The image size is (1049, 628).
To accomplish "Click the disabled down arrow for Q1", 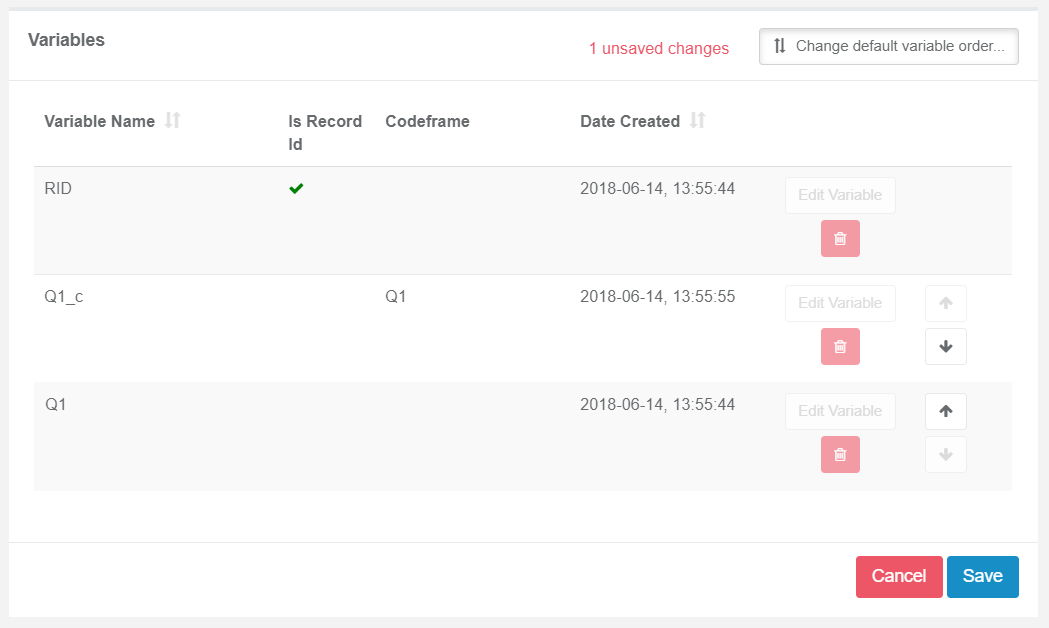I will tap(946, 455).
